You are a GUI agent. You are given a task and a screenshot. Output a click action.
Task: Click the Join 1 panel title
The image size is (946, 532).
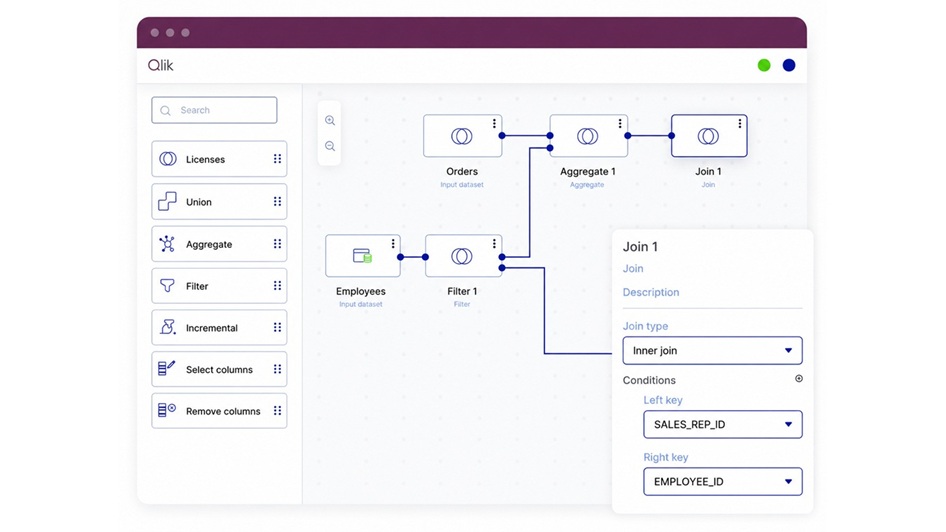[x=640, y=247]
